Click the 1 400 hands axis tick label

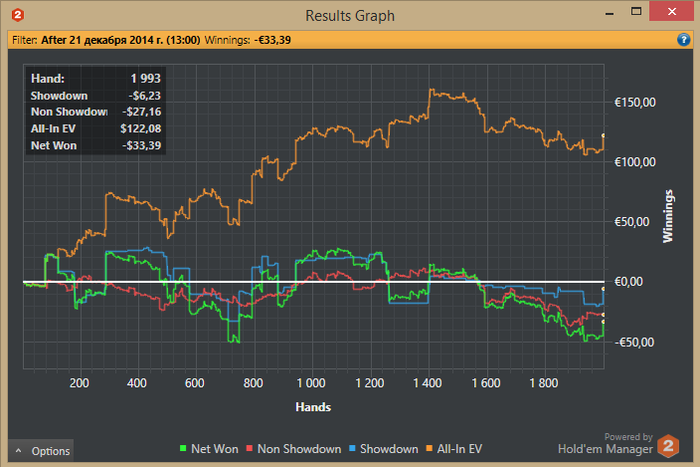click(x=427, y=383)
